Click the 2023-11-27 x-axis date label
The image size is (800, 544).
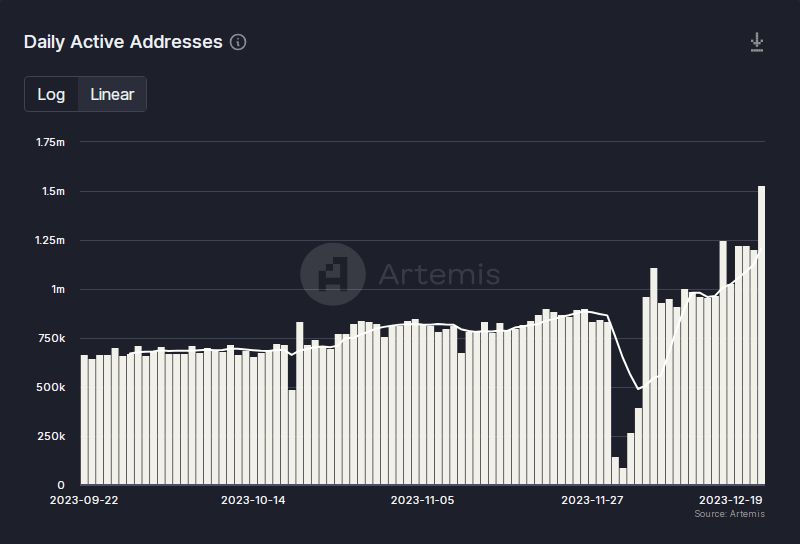click(594, 499)
